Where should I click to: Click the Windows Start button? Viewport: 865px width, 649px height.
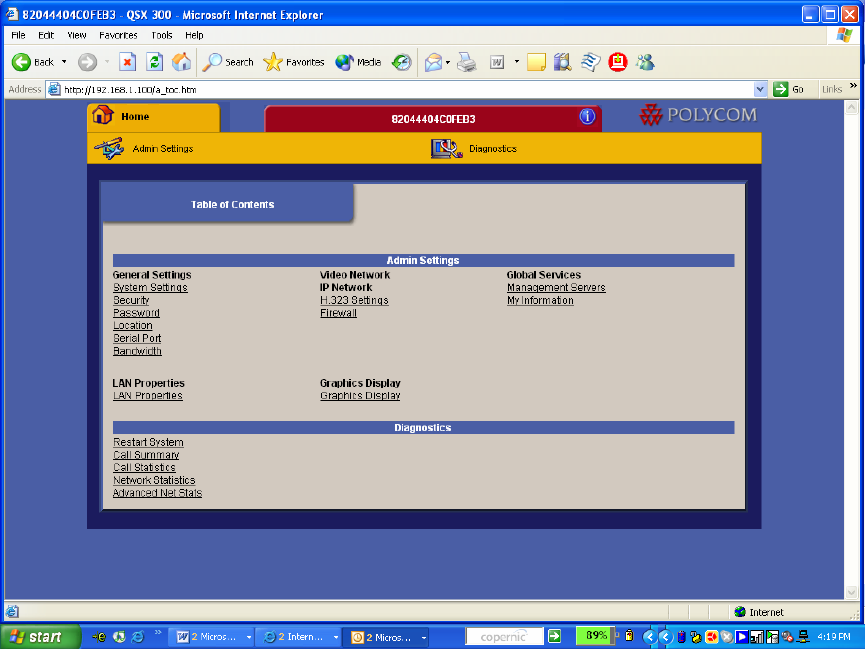point(36,637)
